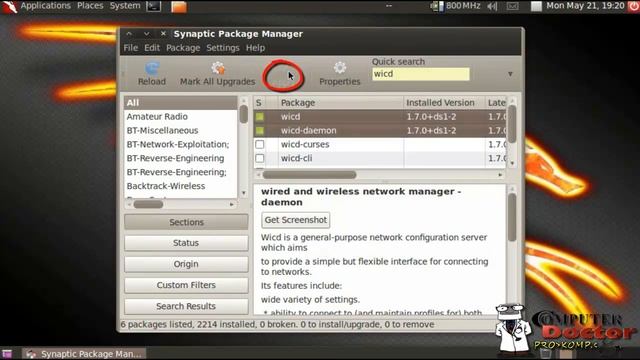Viewport: 640px width, 360px height.
Task: Click the volume speaker icon in panel
Action: (492, 6)
